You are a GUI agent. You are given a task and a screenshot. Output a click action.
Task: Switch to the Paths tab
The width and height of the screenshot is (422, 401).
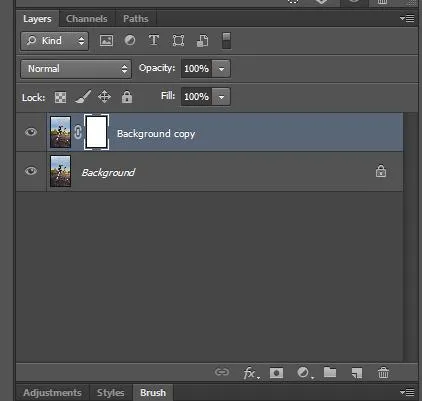(x=136, y=19)
